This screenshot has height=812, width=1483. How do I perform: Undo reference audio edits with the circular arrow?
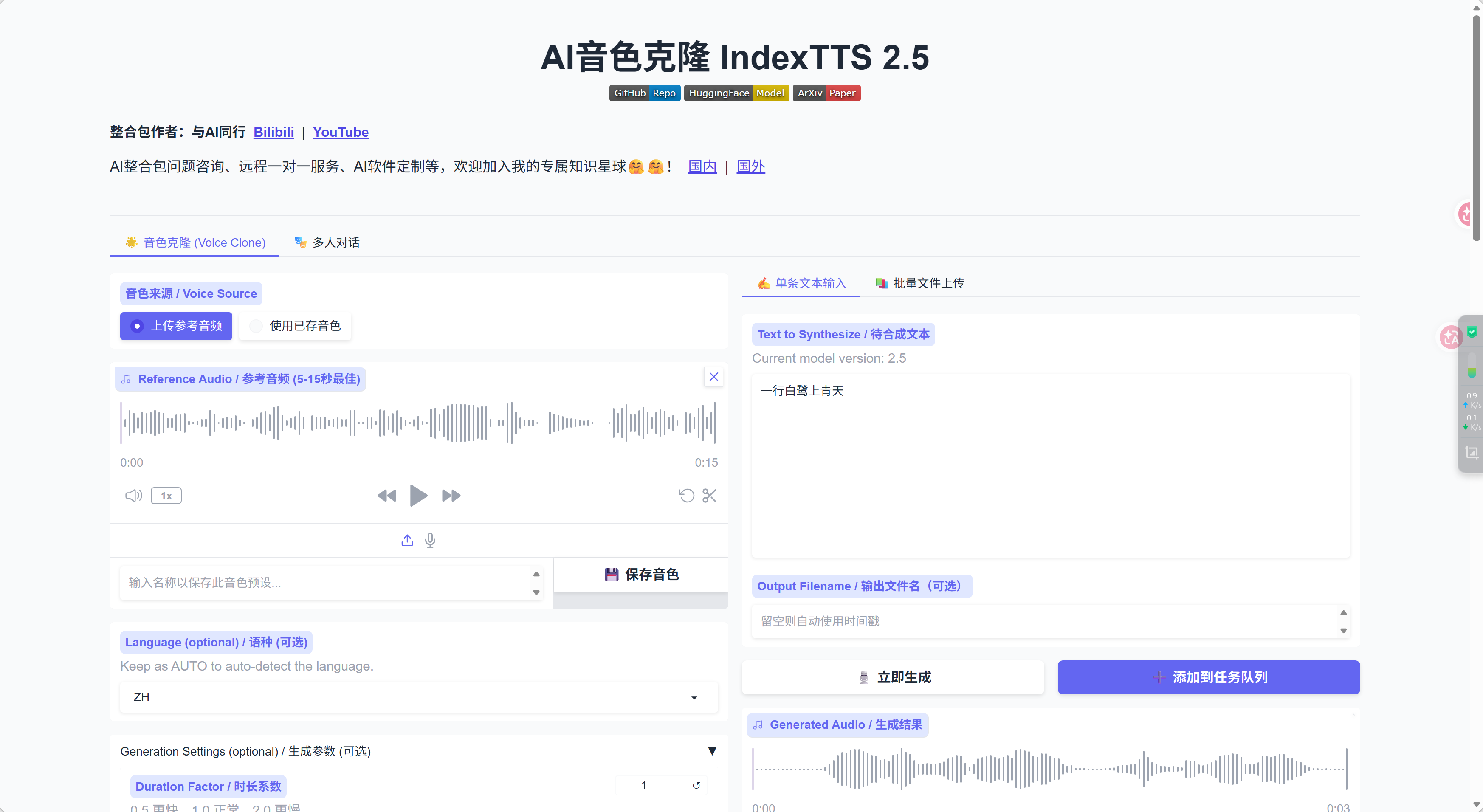click(x=687, y=496)
